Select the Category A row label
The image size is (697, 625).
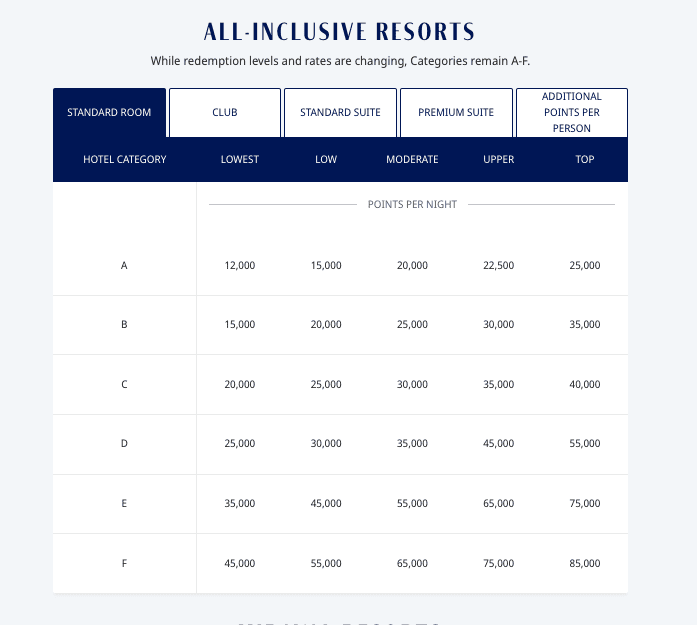pyautogui.click(x=124, y=266)
